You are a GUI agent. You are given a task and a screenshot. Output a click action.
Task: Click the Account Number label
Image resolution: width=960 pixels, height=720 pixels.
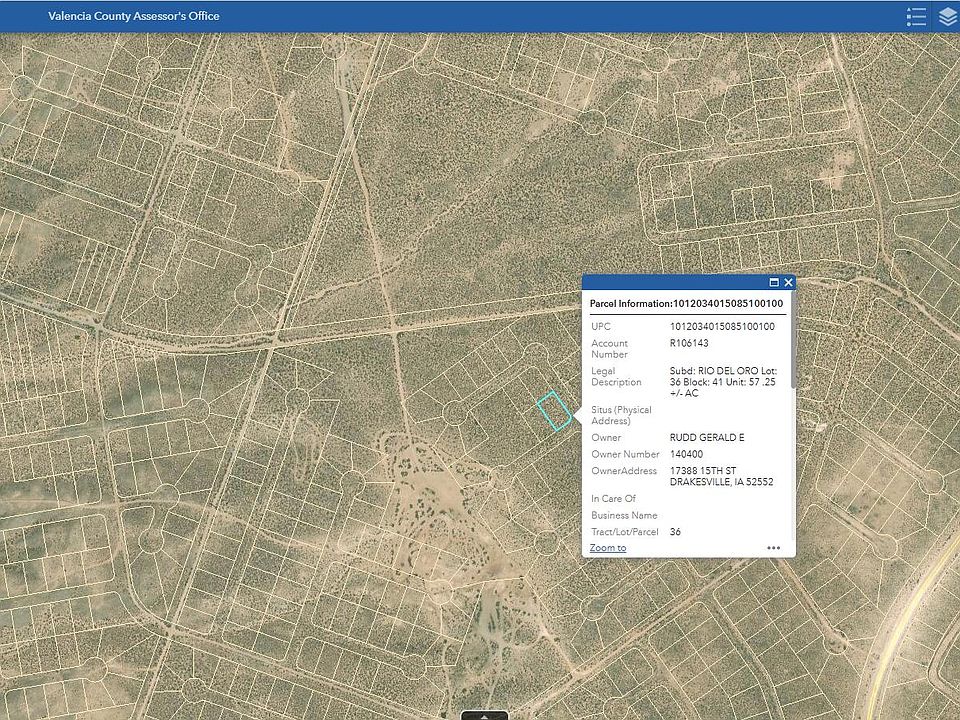click(609, 349)
